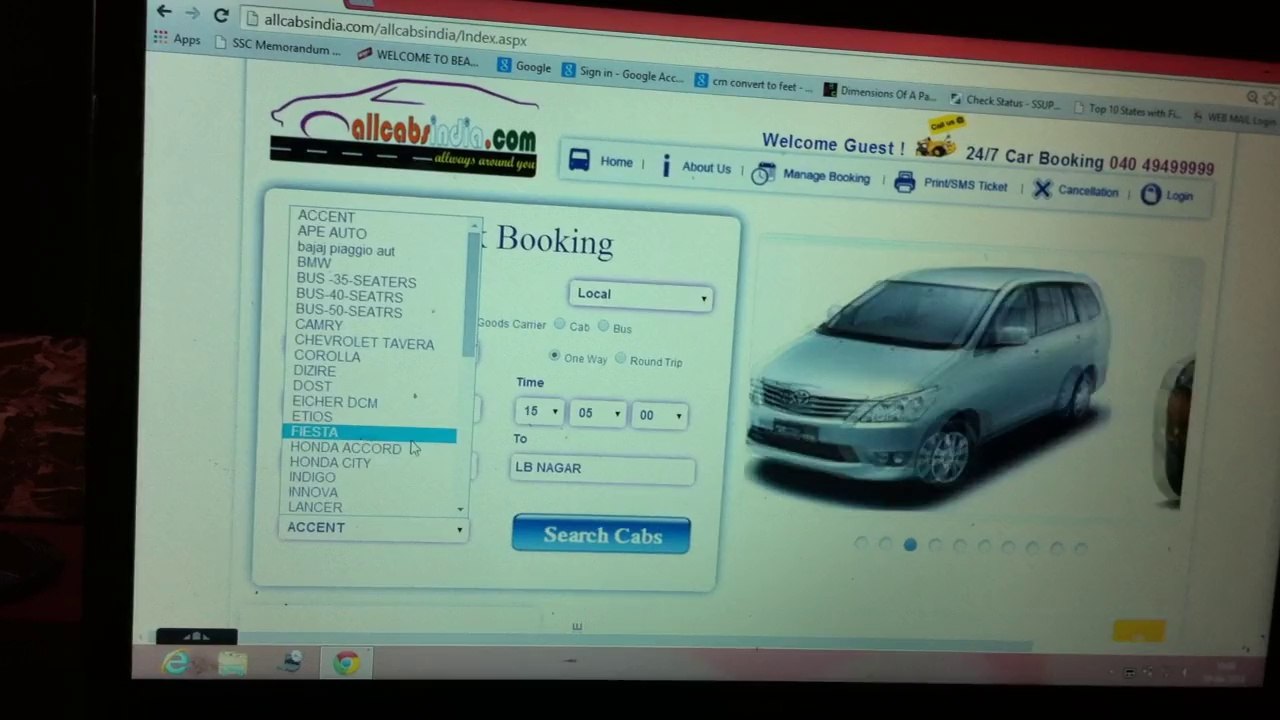Screen dimensions: 1280x720
Task: Open Chrome from the taskbar
Action: [x=346, y=663]
